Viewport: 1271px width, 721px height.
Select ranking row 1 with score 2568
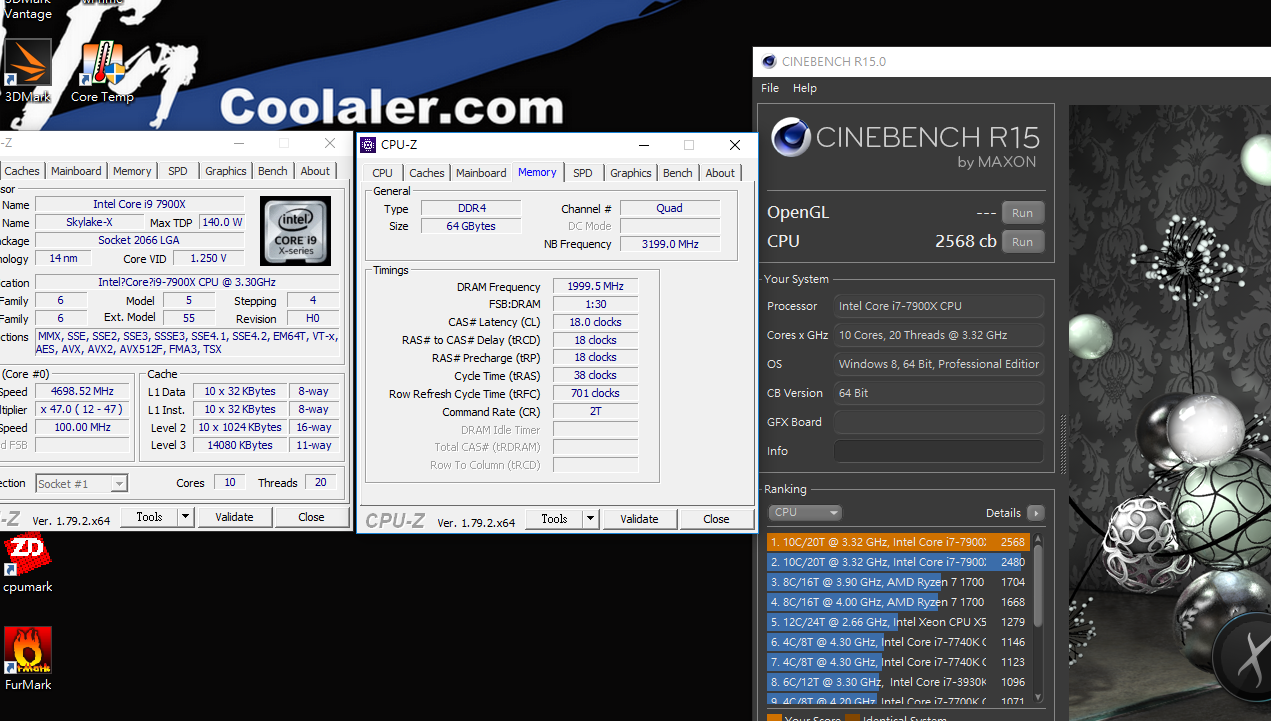pos(898,542)
